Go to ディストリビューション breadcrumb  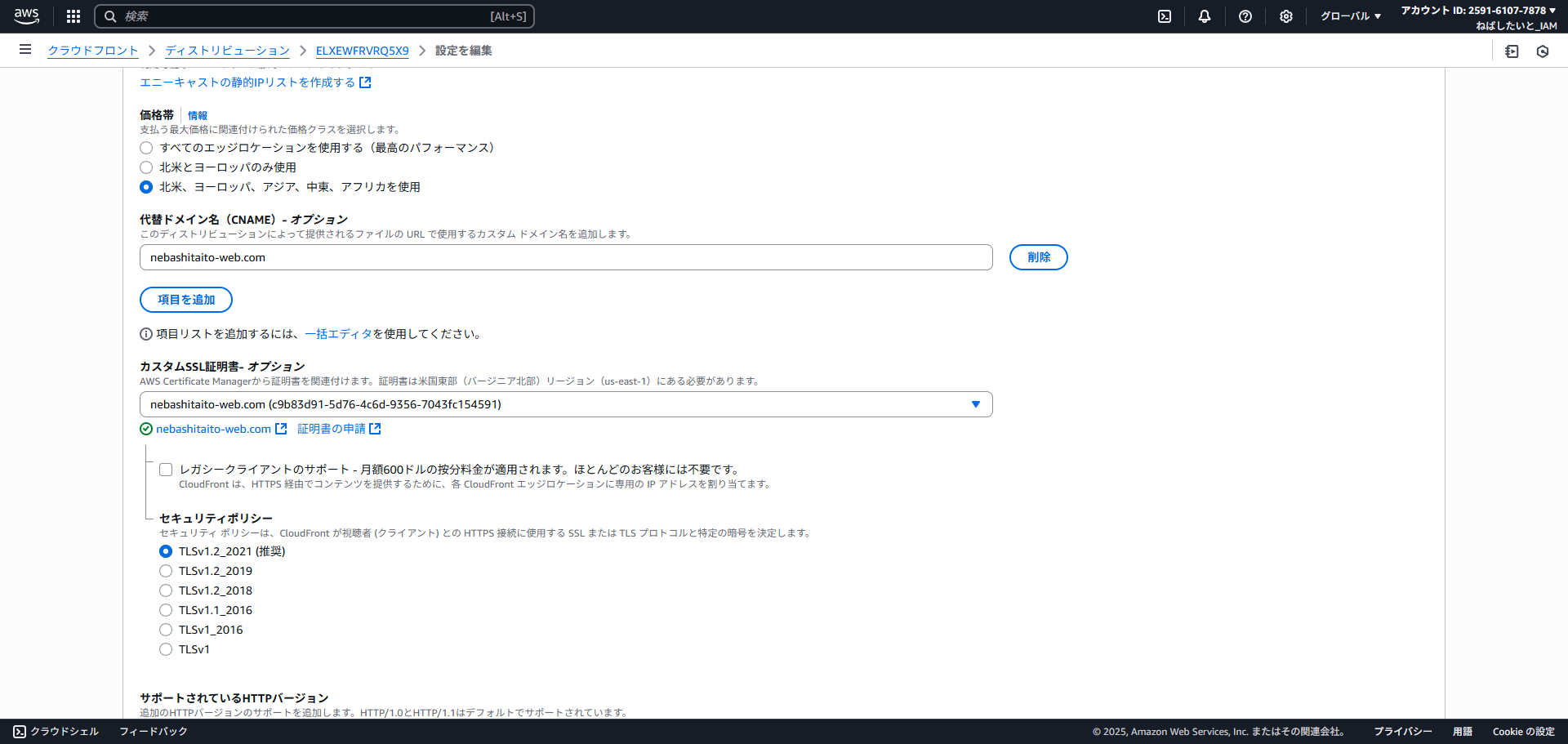tap(228, 51)
